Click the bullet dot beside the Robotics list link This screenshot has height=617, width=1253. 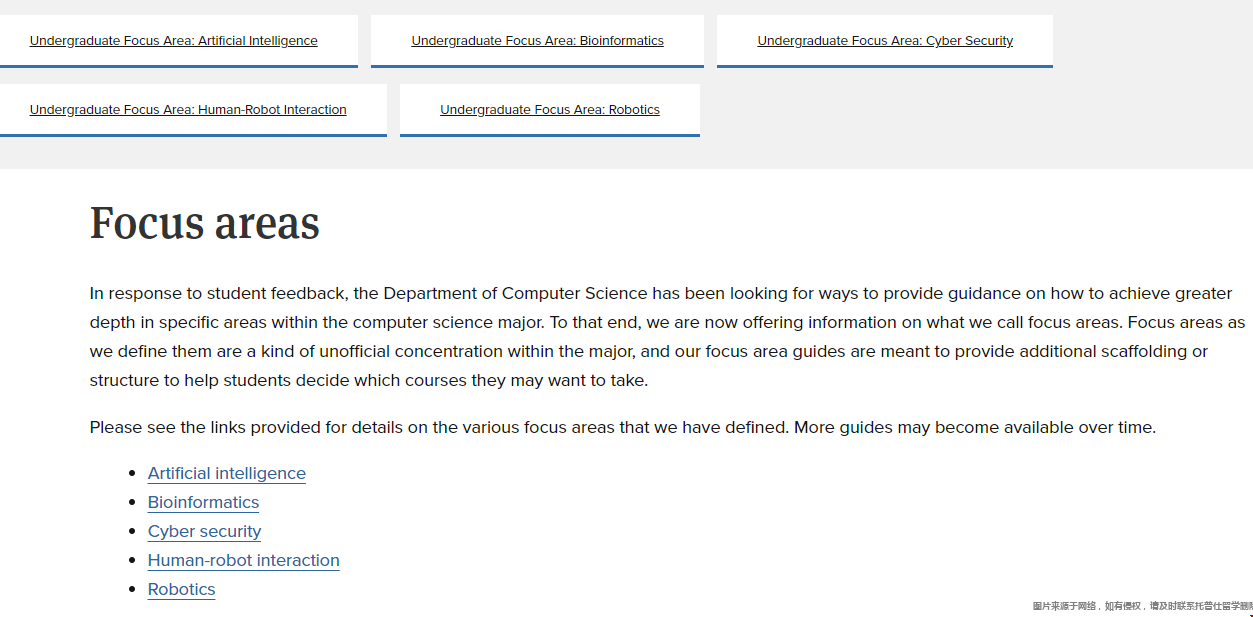tap(132, 589)
